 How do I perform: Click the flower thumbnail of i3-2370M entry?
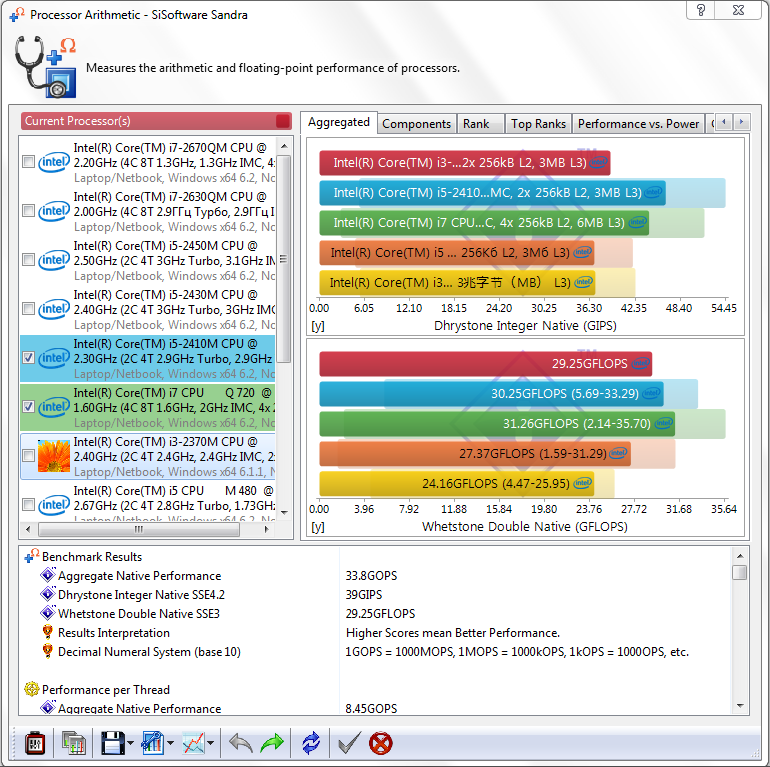pos(54,456)
